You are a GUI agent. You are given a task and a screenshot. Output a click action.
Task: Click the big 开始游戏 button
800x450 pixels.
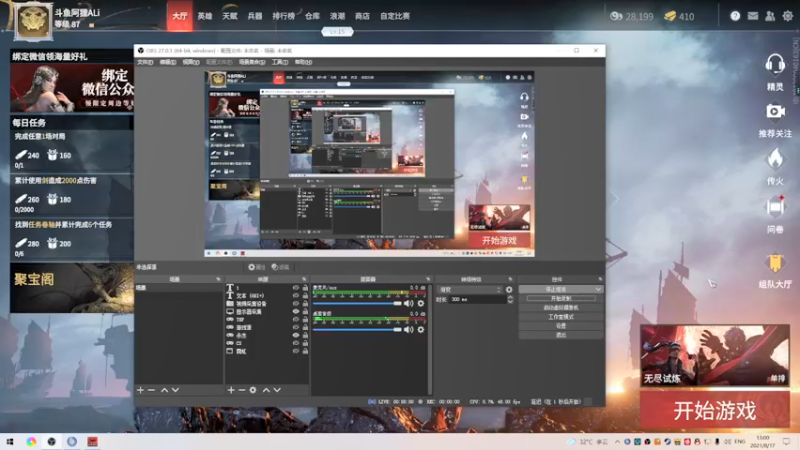click(x=714, y=411)
